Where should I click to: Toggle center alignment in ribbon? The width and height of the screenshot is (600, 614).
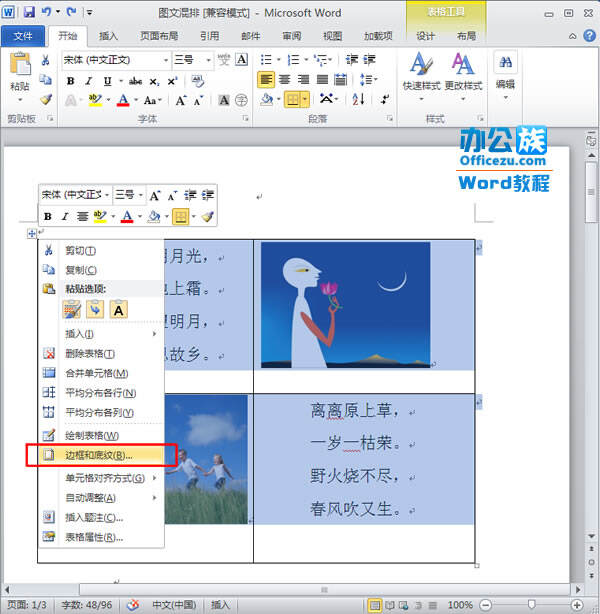point(284,80)
